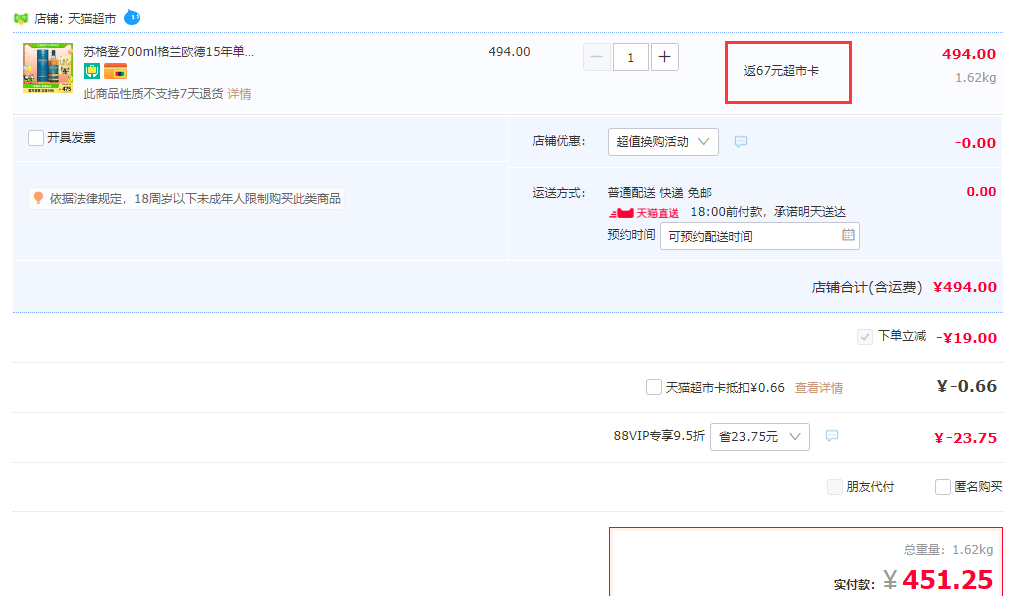Click the comment bubble icon beside 店铺优惠 dropdown
This screenshot has height=596, width=1025.
[741, 142]
